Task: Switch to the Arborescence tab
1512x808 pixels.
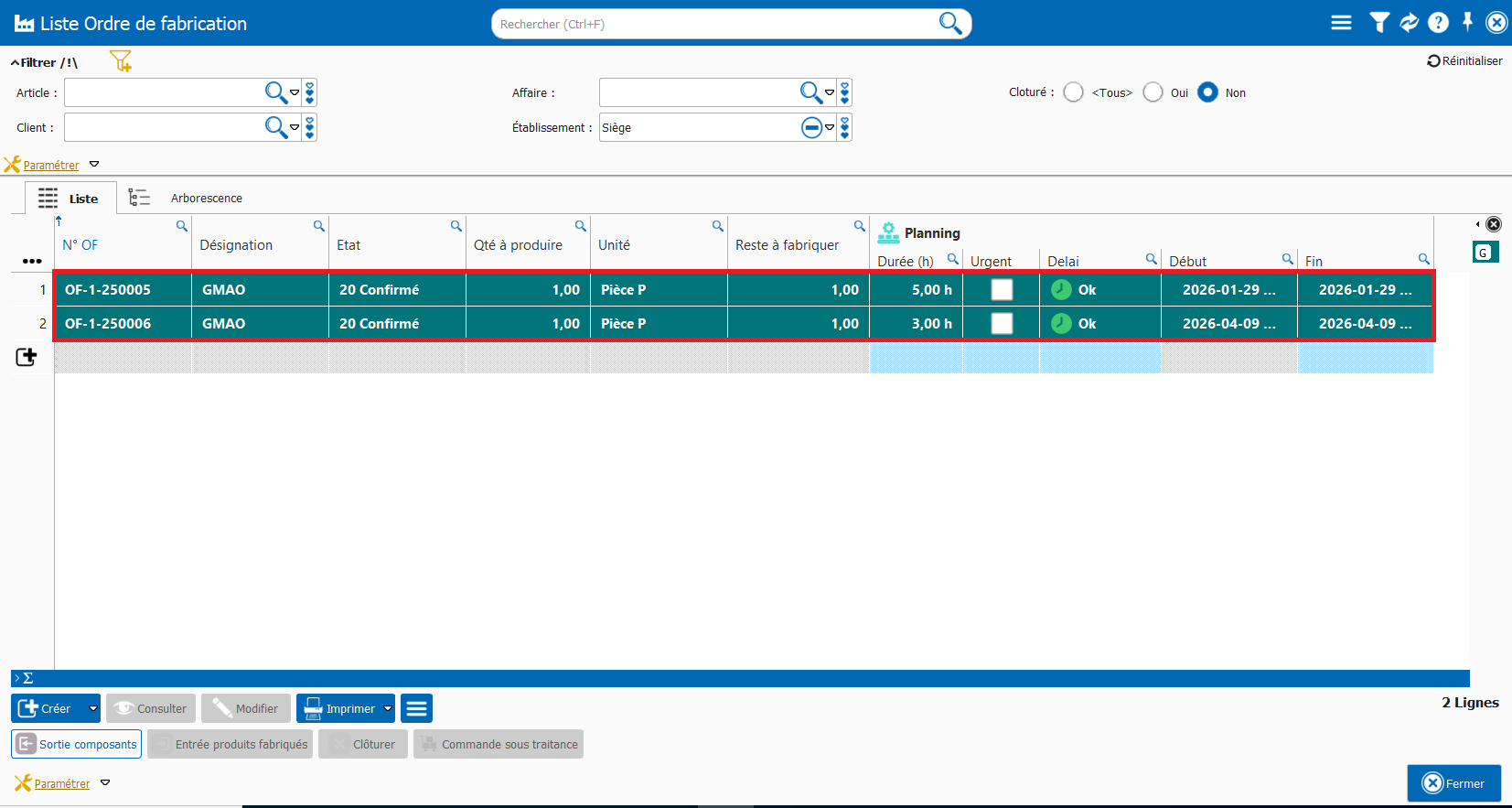Action: point(206,199)
